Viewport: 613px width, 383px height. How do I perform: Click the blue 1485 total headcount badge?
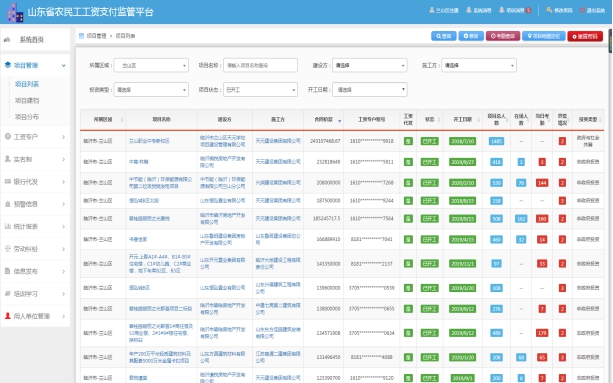coord(496,141)
